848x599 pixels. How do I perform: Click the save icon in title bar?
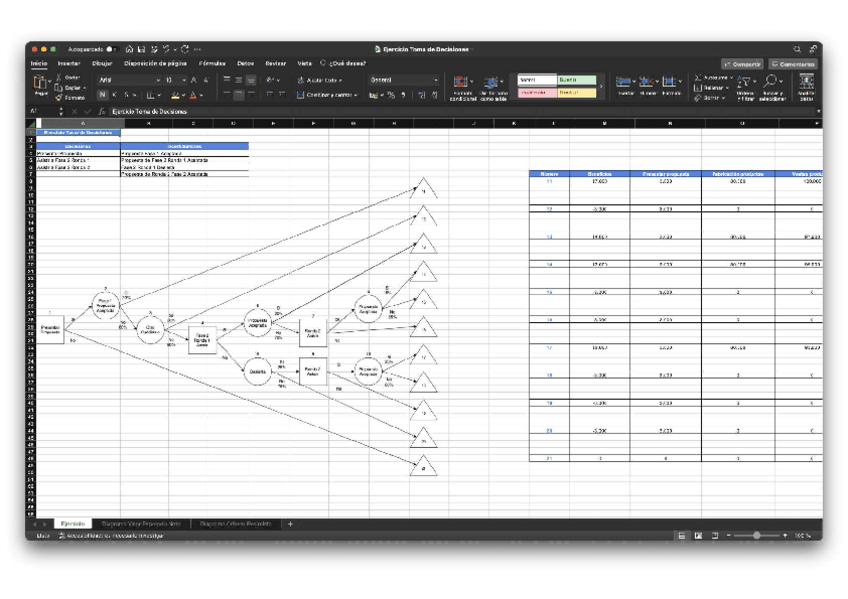point(142,49)
